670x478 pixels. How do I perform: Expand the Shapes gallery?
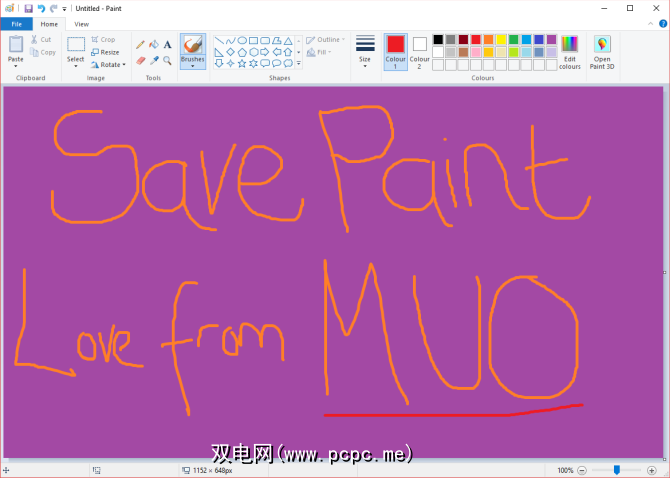coord(299,64)
